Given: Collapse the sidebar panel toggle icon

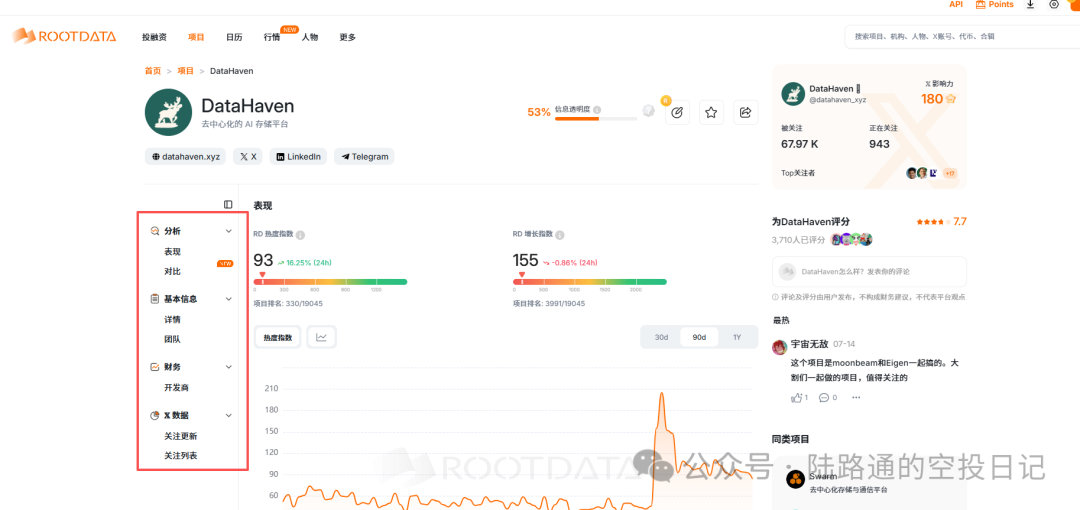Looking at the screenshot, I should pyautogui.click(x=228, y=204).
